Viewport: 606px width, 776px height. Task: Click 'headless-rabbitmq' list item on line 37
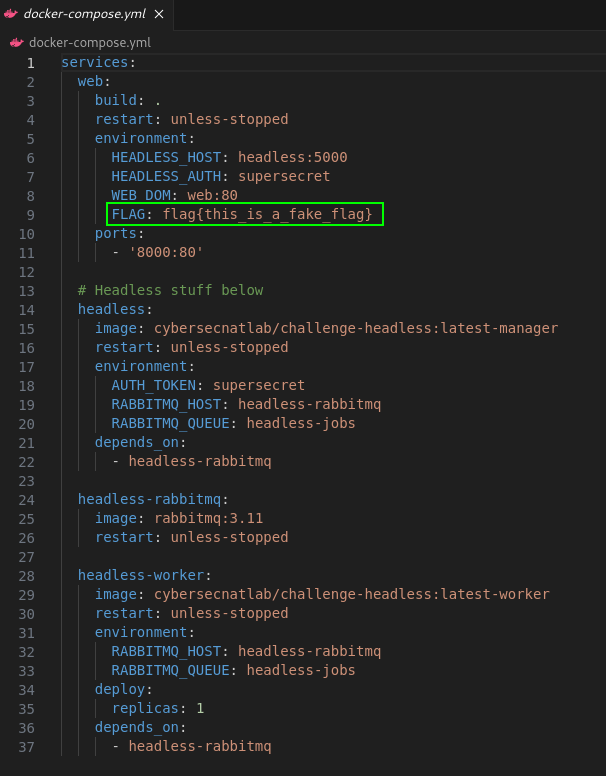[x=200, y=746]
